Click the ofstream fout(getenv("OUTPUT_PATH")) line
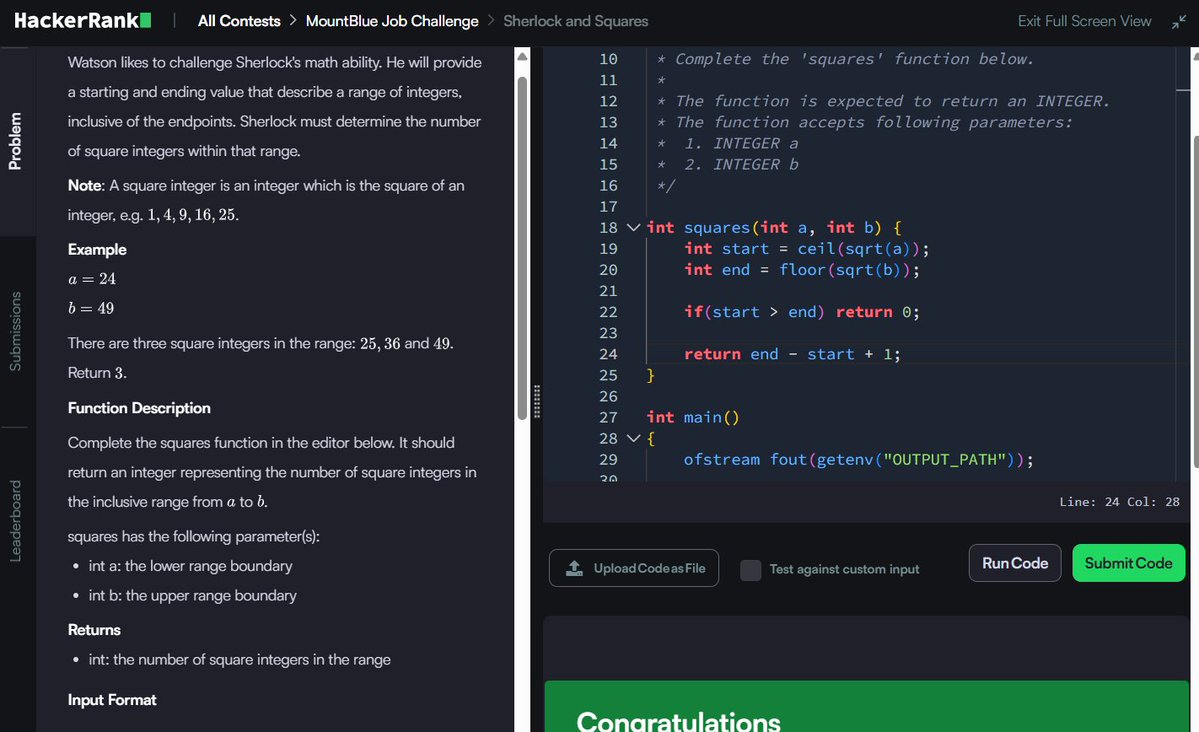 859,460
